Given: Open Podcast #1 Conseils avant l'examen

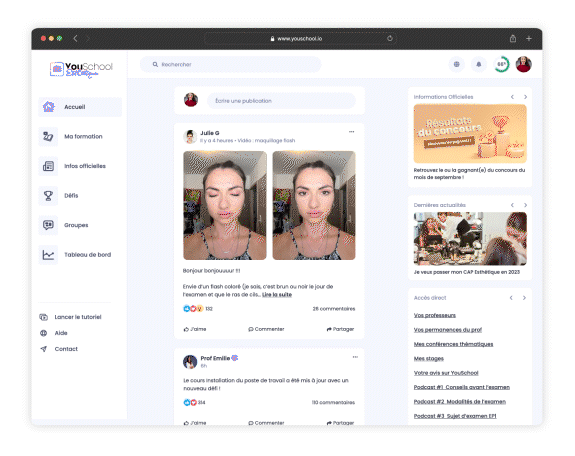Looking at the screenshot, I should (x=462, y=387).
